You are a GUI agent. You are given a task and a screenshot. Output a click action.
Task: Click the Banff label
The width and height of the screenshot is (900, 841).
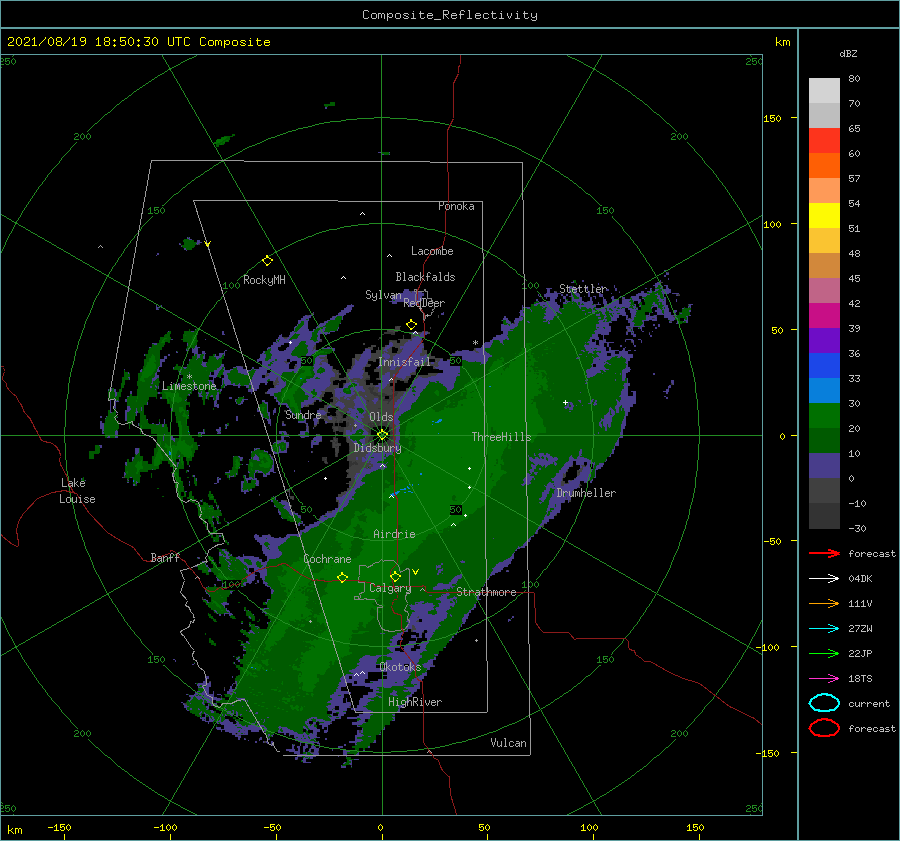pos(165,557)
